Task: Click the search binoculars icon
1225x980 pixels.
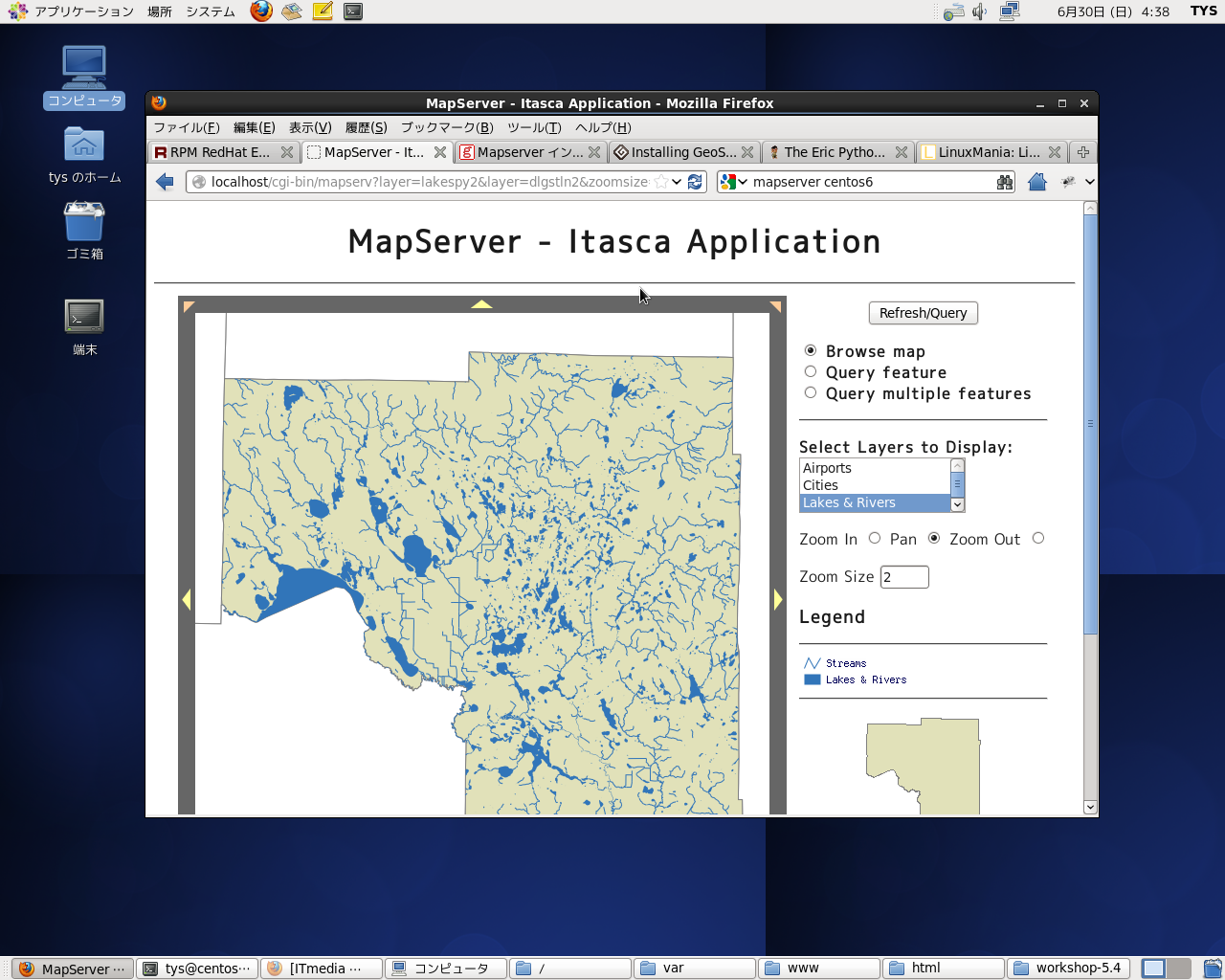Action: tap(1004, 182)
